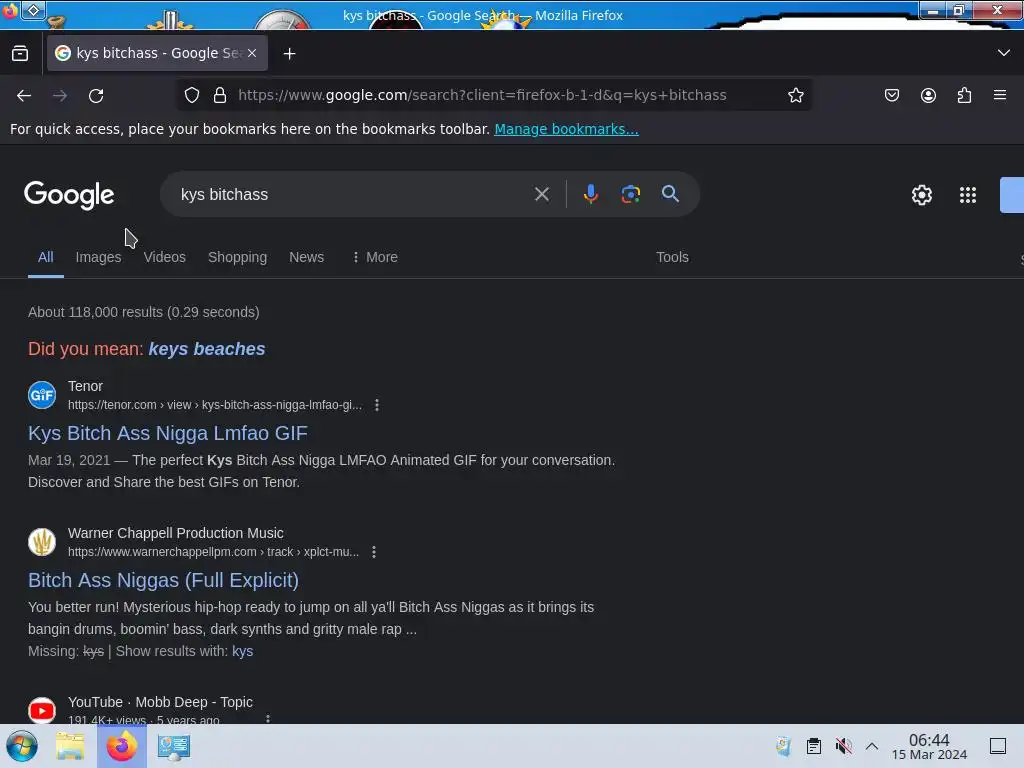Click the site security padlock icon
Viewport: 1024px width, 768px height.
click(x=220, y=95)
